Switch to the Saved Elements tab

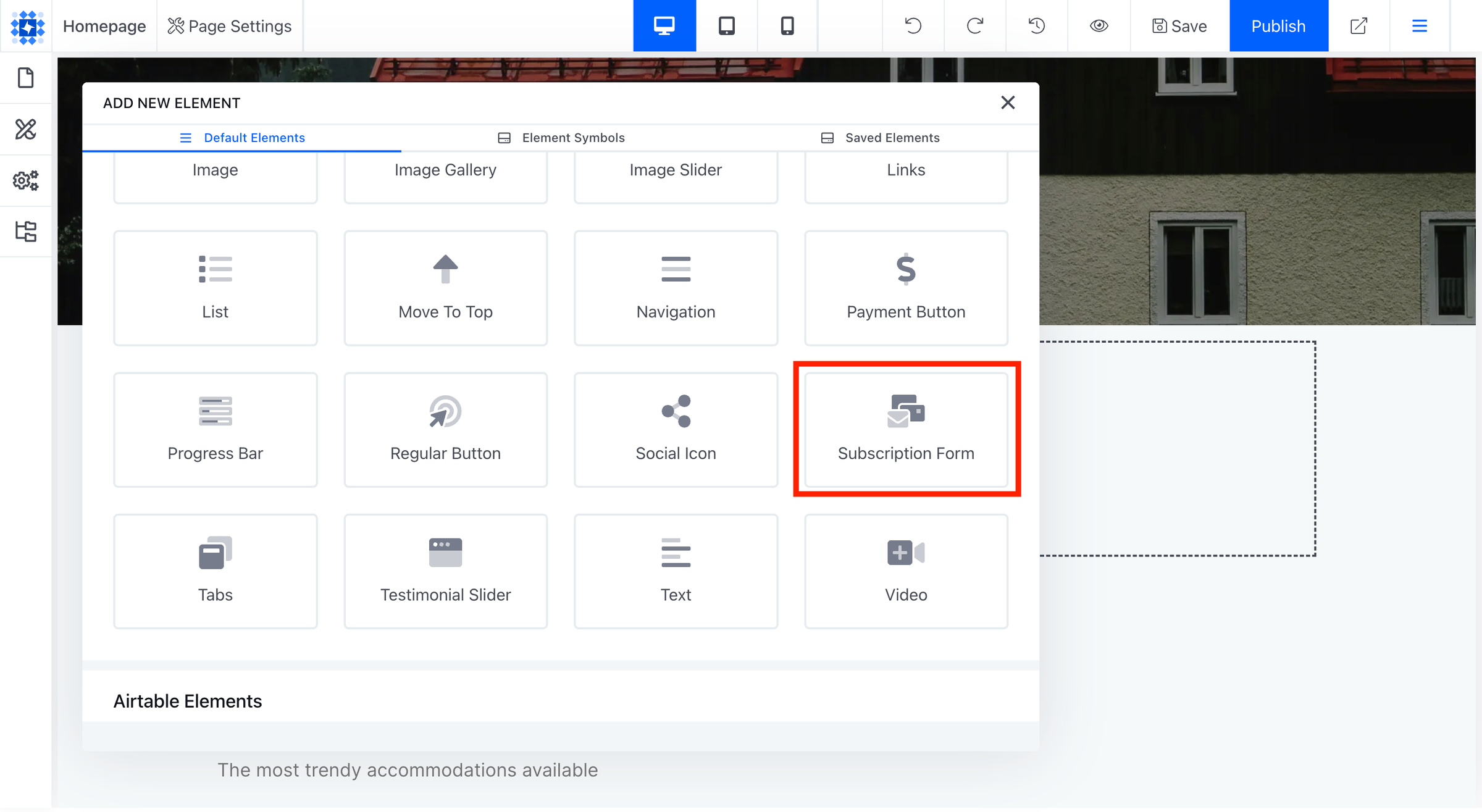click(880, 137)
